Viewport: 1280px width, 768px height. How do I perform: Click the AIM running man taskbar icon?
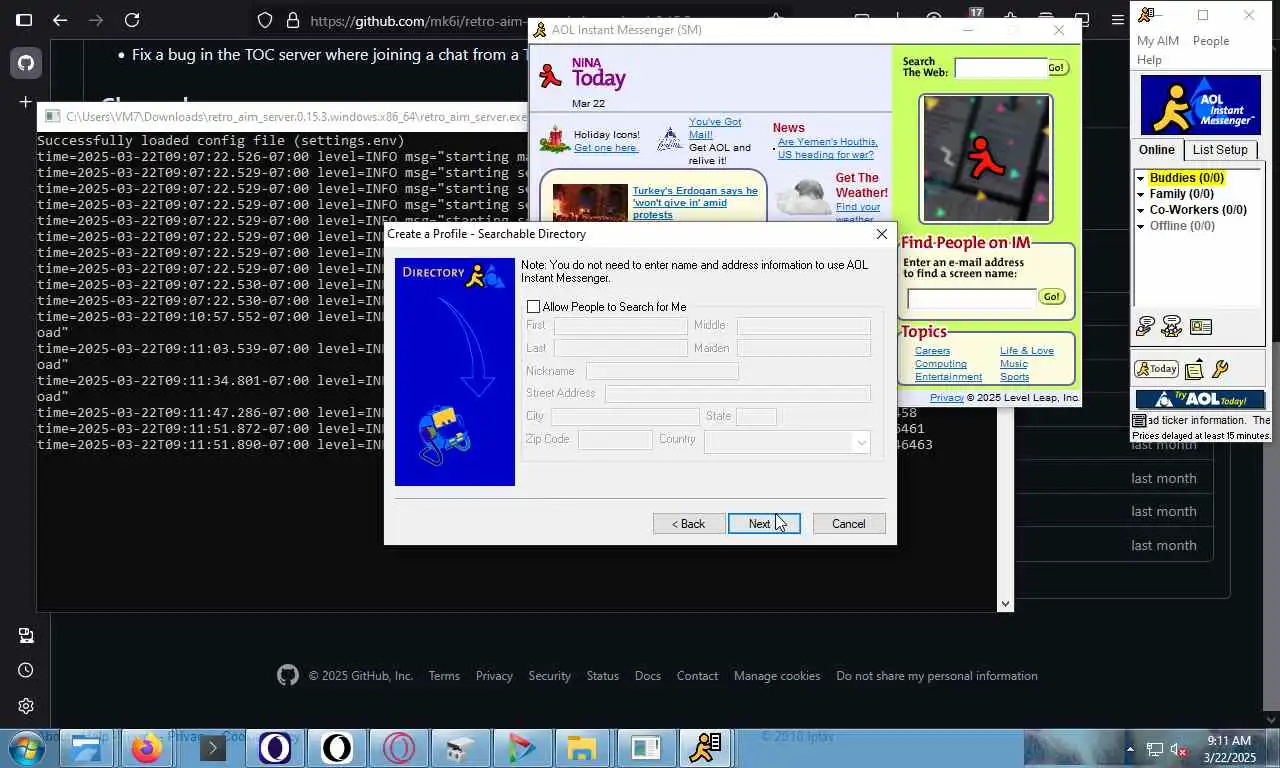point(706,748)
